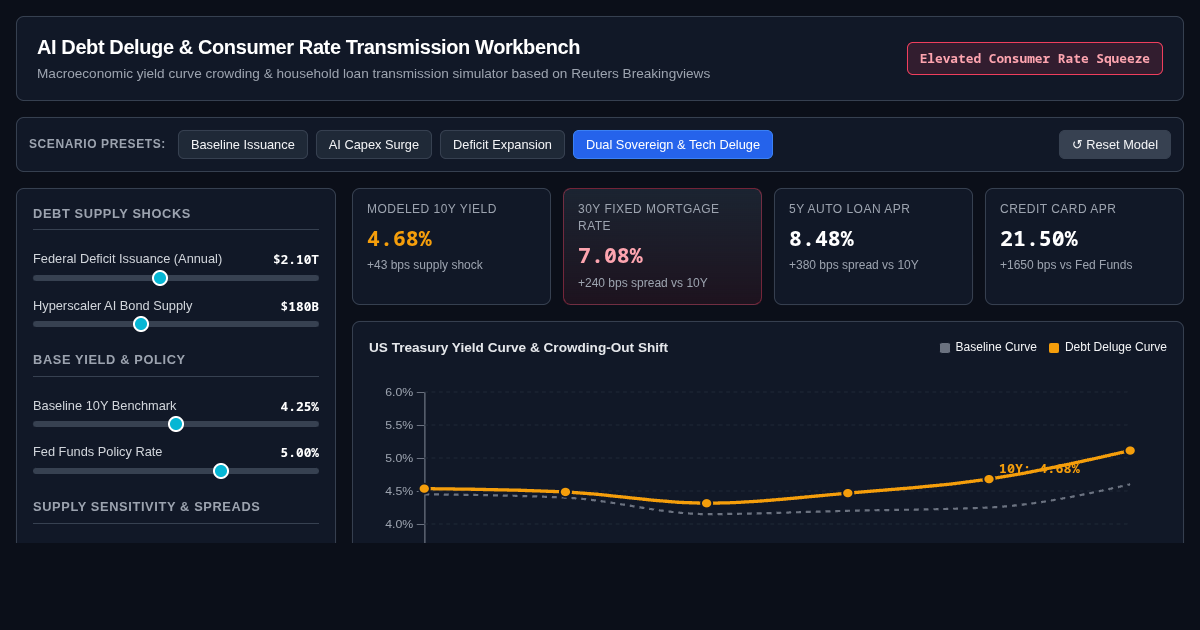Click the $2.10T federal deficit value

[x=296, y=259]
